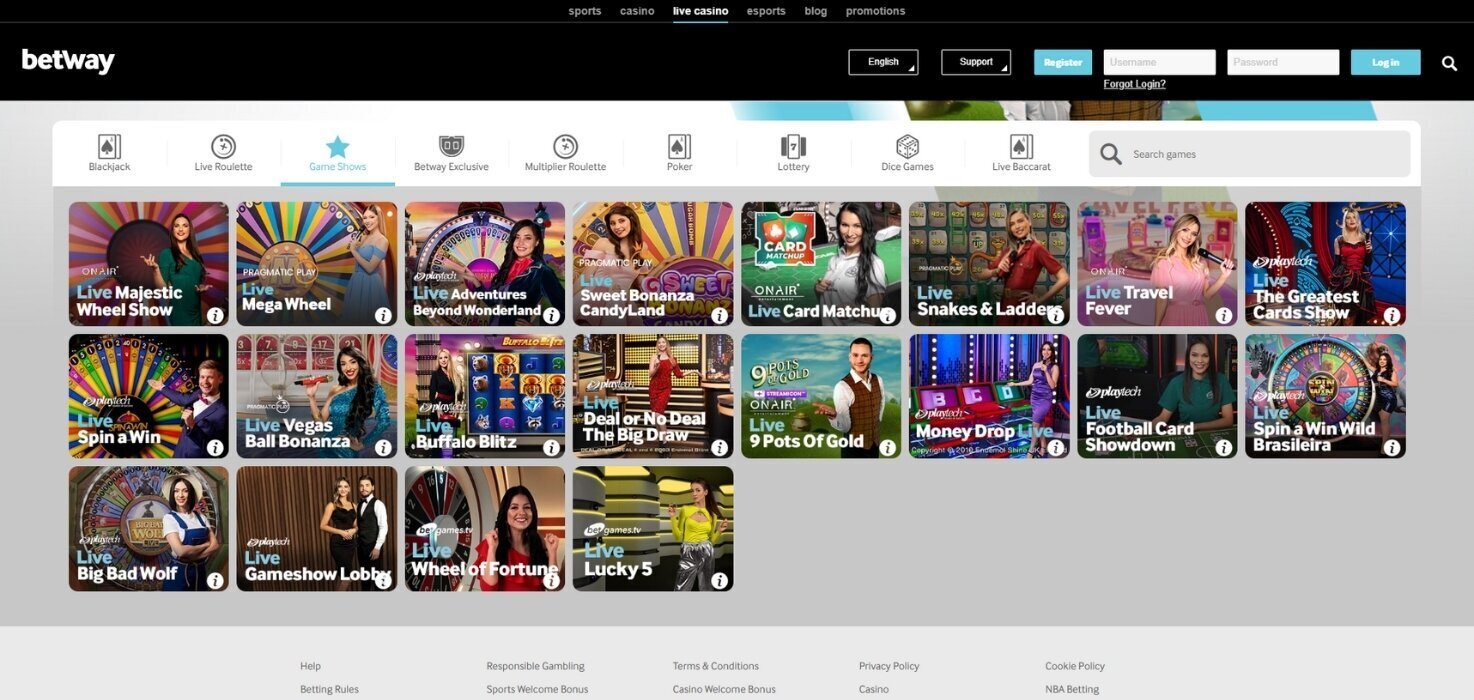Open info icon on Deal or No Deal
This screenshot has width=1474, height=700.
719,448
